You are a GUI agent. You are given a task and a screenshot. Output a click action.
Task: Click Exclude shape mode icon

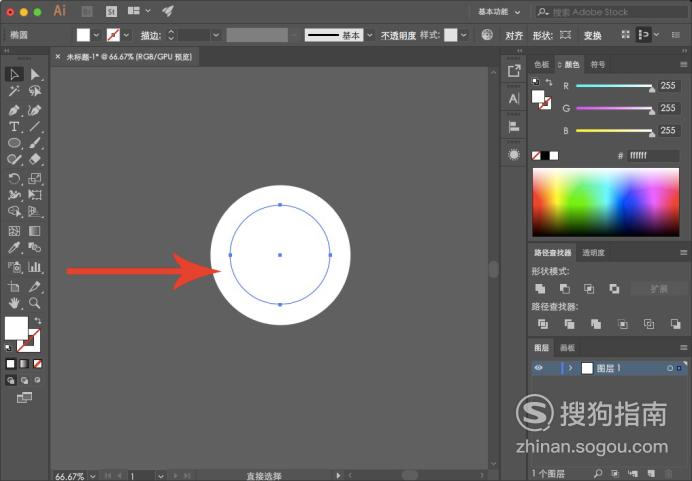click(614, 289)
